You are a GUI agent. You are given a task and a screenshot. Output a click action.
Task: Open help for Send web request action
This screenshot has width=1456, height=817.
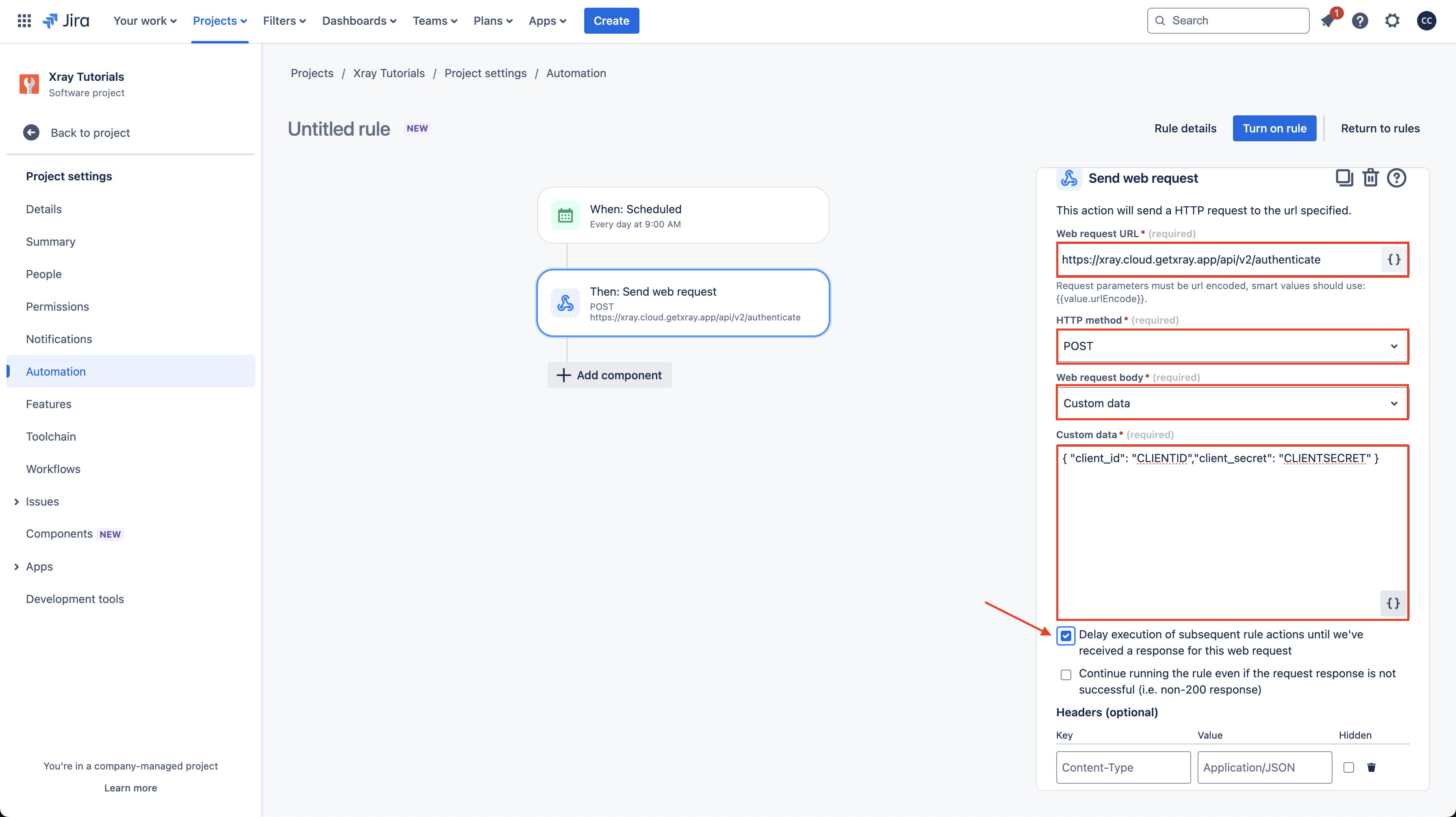coord(1397,178)
